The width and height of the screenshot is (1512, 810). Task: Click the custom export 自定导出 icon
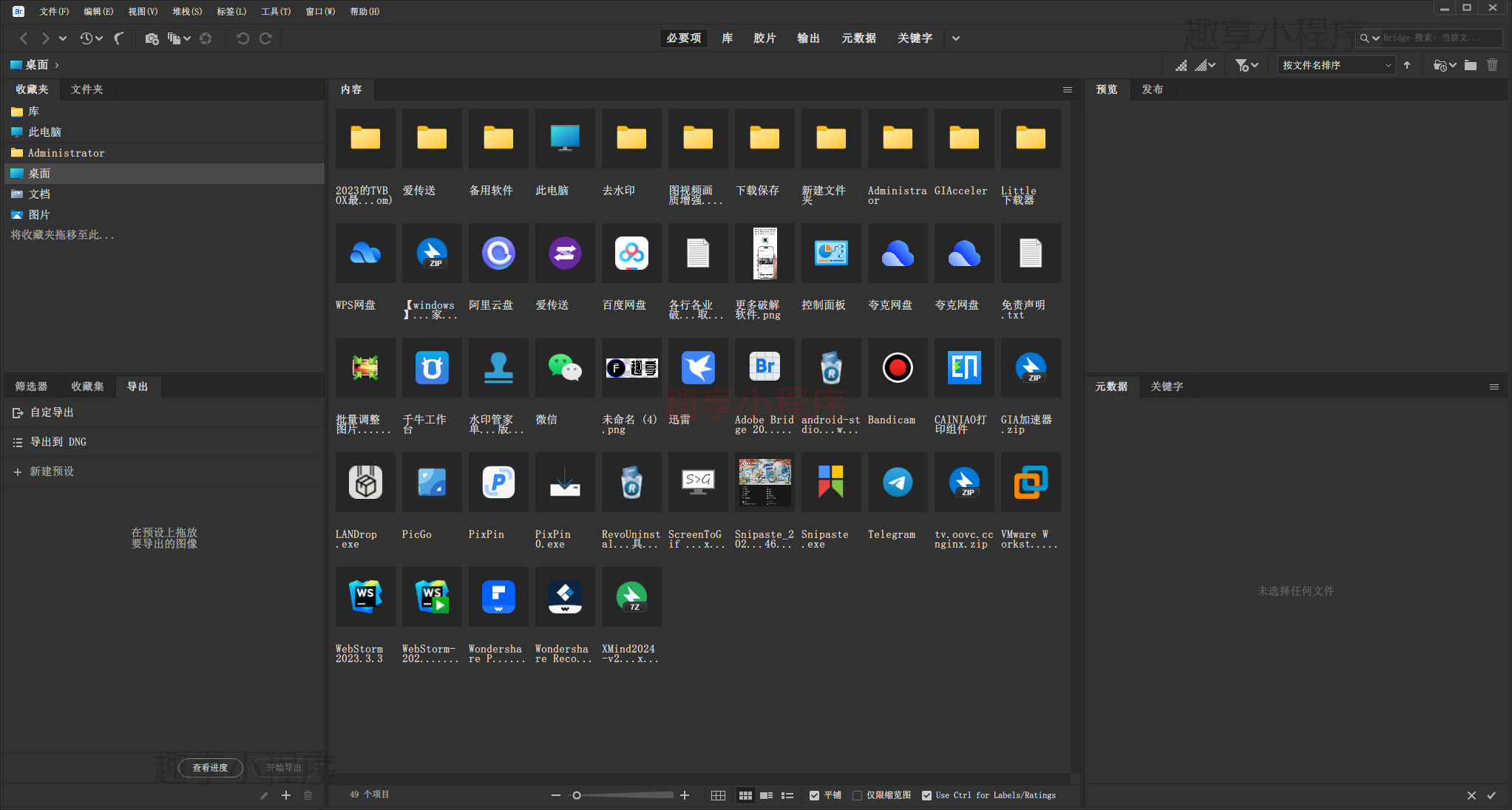[18, 412]
